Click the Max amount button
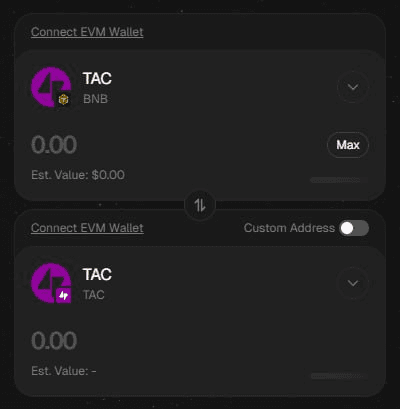Viewport: 400px width, 409px height. pos(348,145)
